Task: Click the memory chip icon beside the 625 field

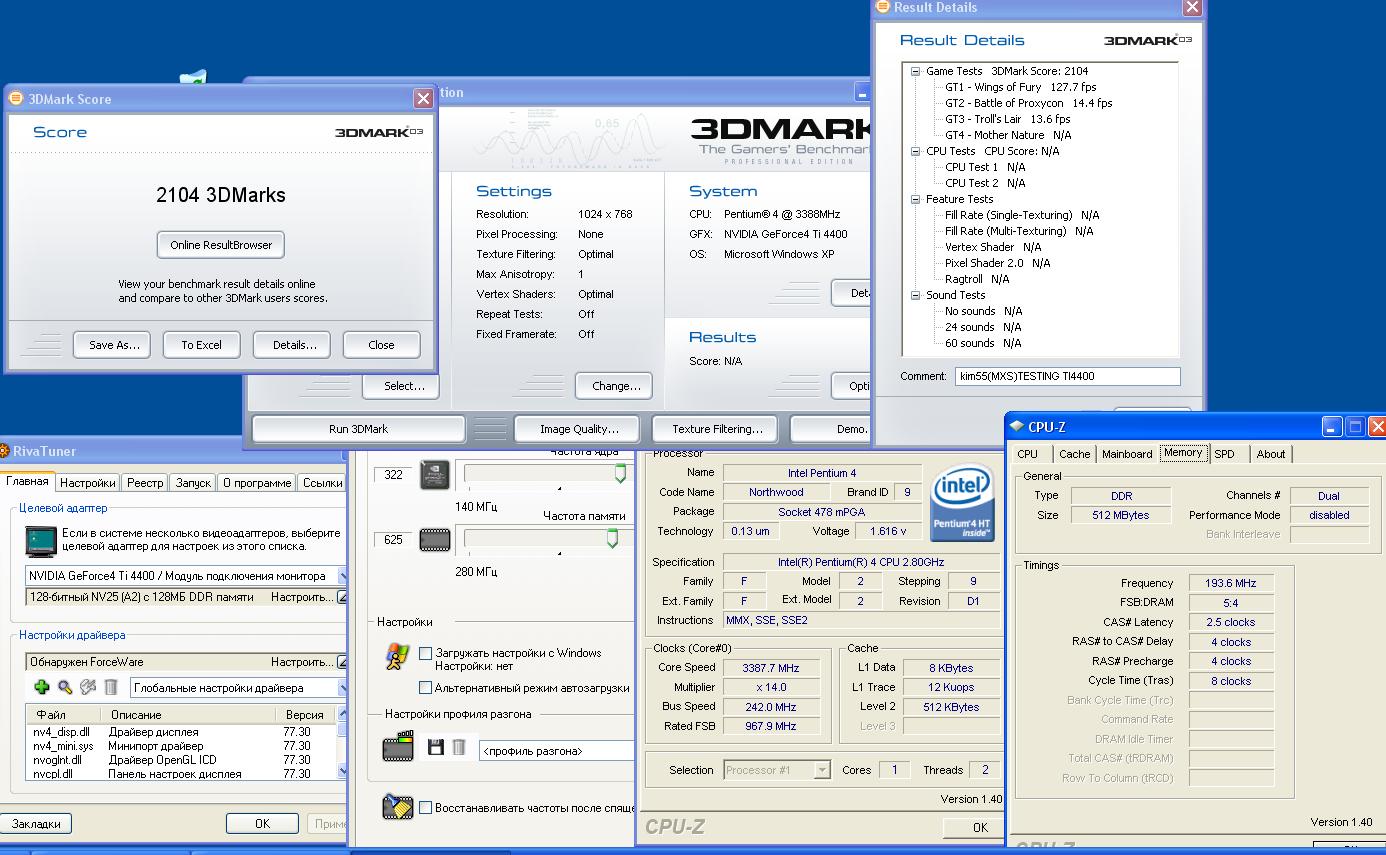Action: (434, 540)
